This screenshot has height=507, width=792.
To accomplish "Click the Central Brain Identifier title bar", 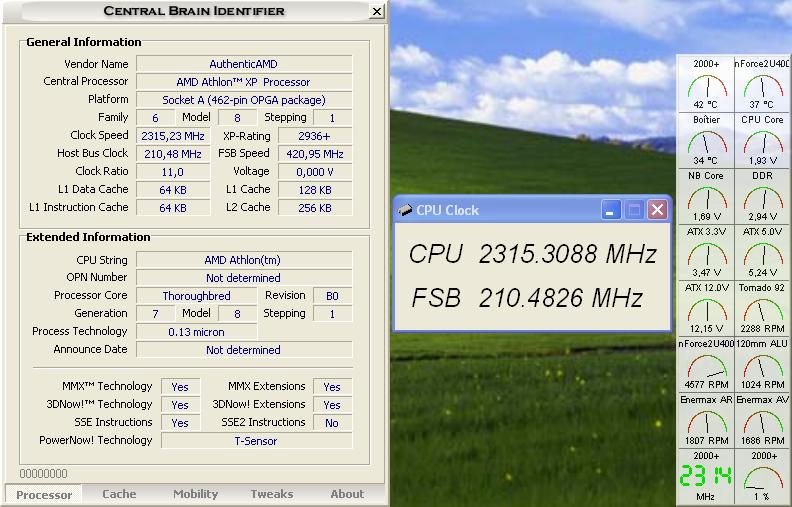I will pyautogui.click(x=194, y=11).
